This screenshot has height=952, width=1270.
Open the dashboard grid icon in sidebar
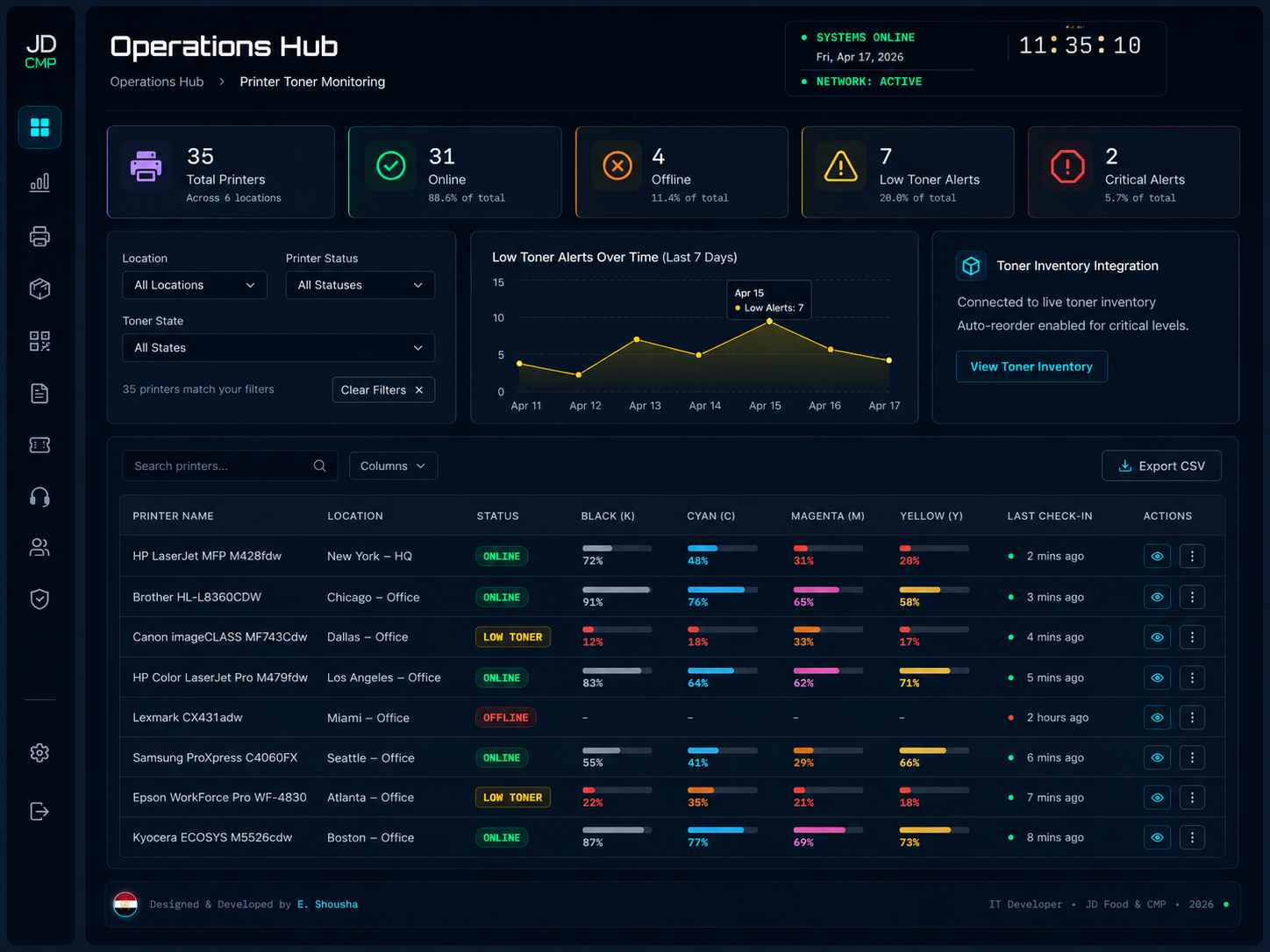pos(39,128)
